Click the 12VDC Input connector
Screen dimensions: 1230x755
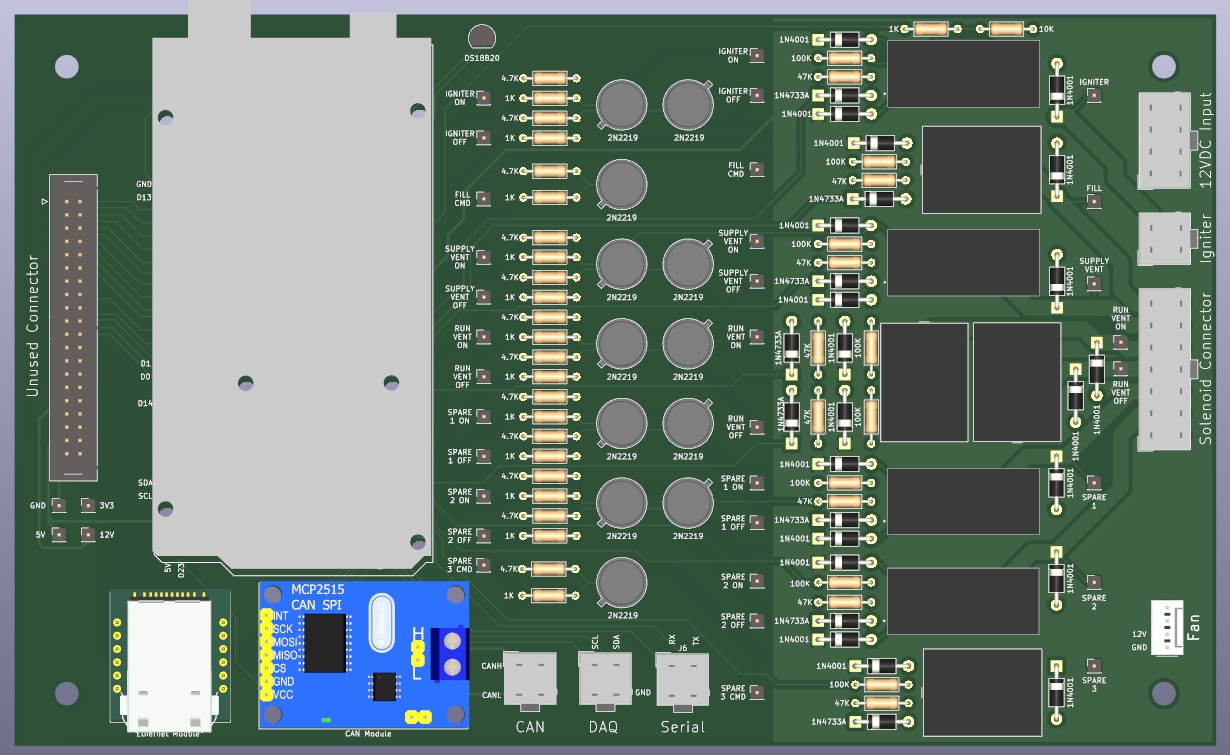click(x=1164, y=140)
